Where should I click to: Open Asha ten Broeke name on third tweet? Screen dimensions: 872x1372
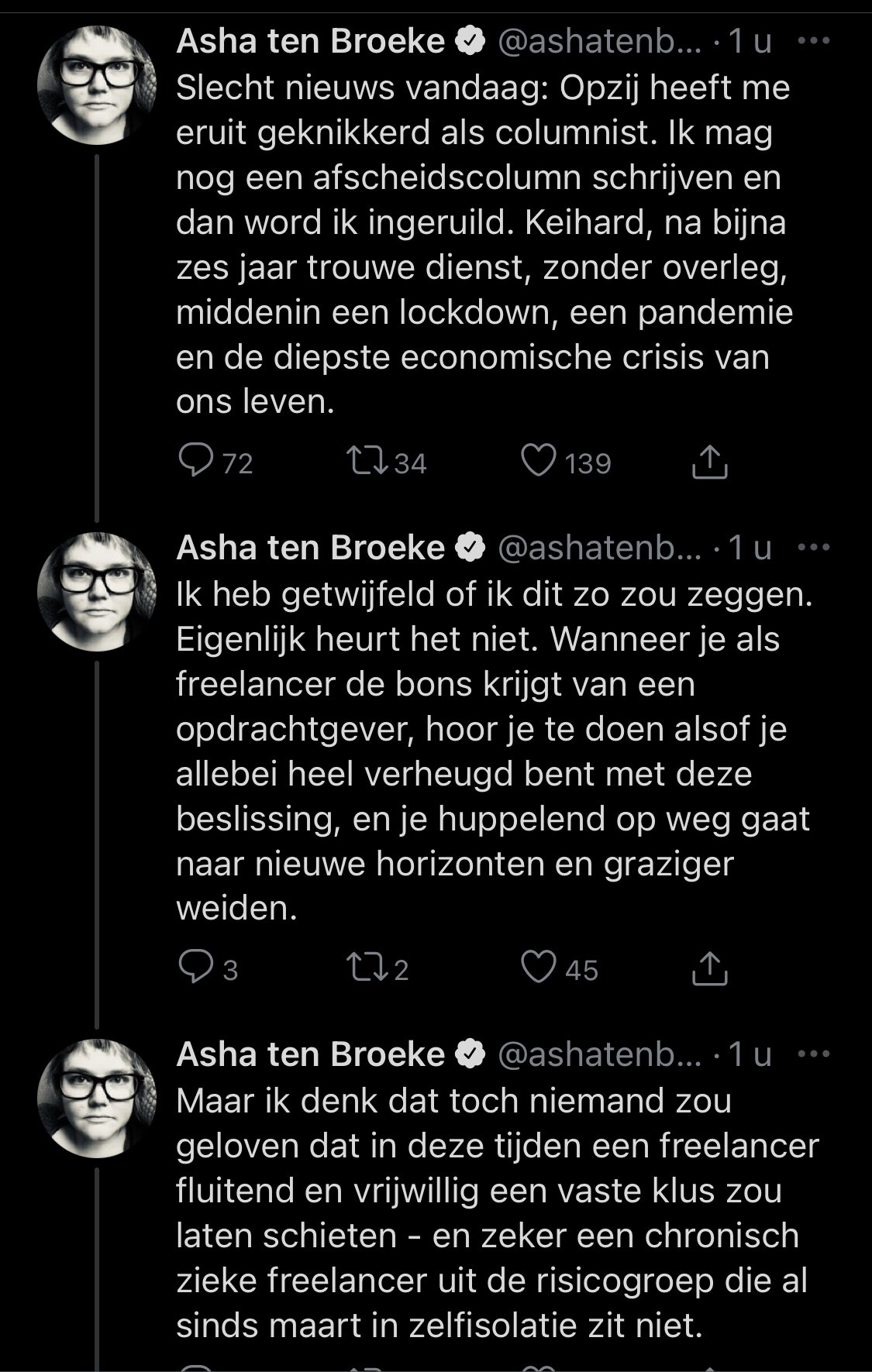click(310, 1054)
